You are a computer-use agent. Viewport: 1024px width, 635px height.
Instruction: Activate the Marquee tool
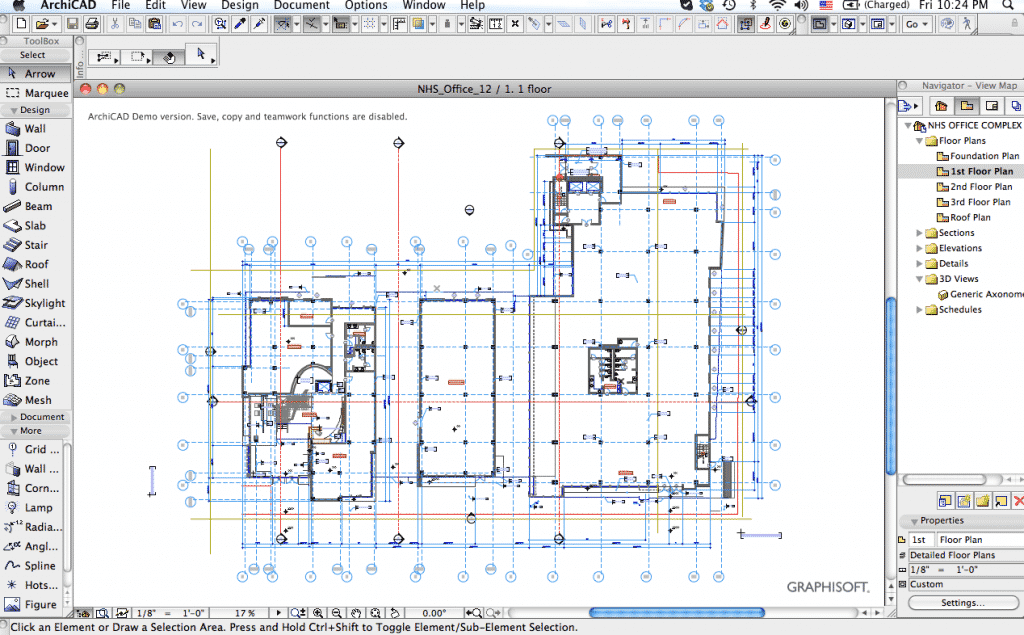(x=35, y=93)
